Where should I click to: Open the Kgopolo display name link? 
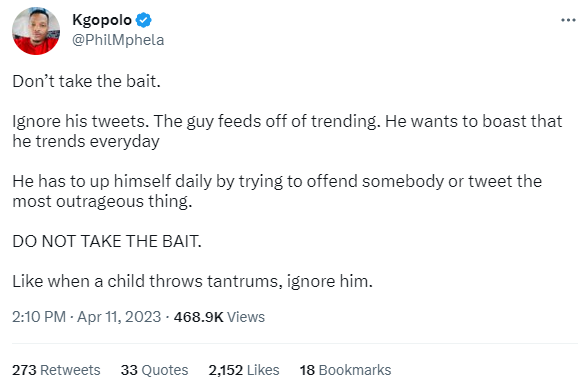(102, 20)
